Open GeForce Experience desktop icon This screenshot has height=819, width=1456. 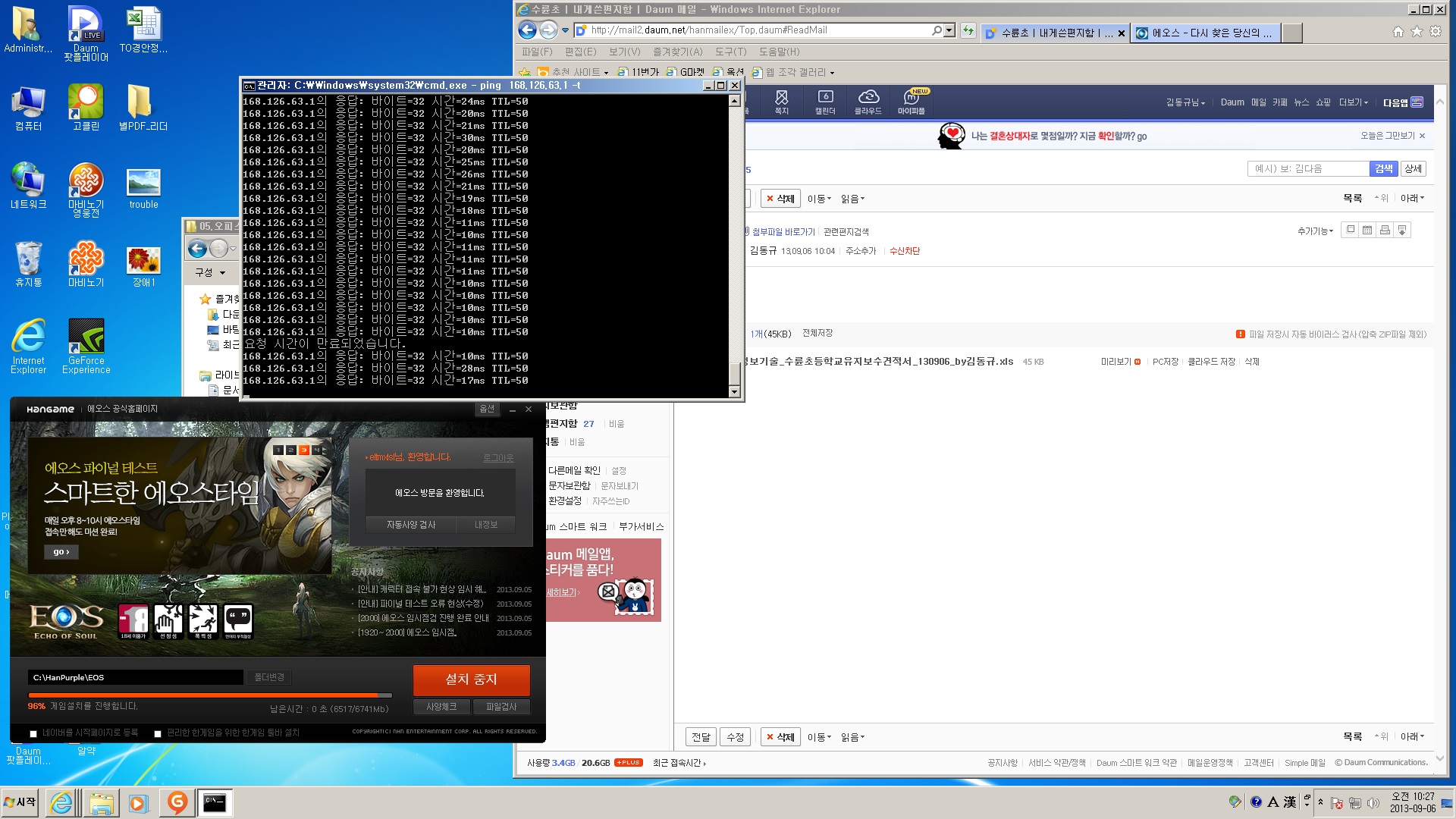(x=86, y=347)
